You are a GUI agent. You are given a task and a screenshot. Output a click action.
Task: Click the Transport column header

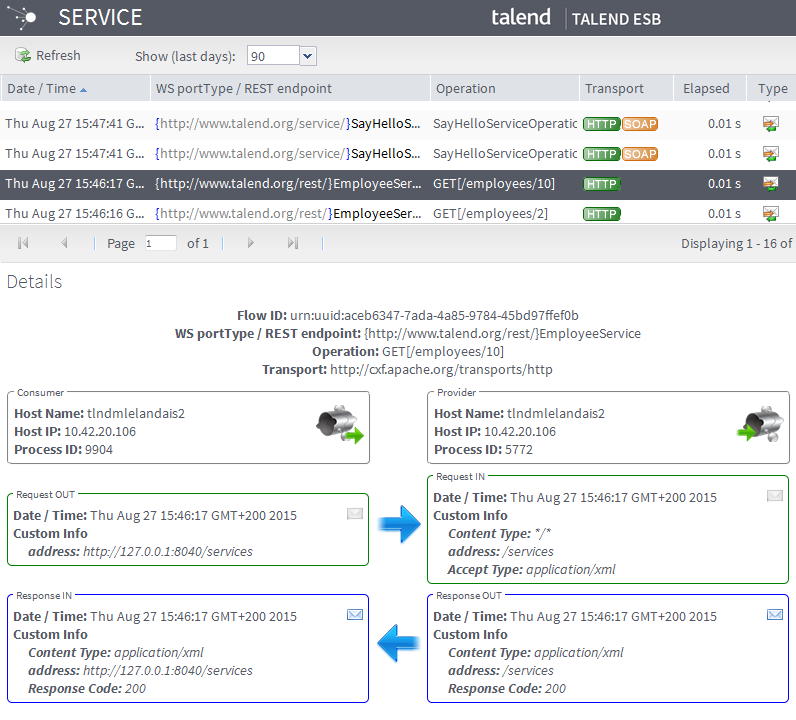coord(626,88)
